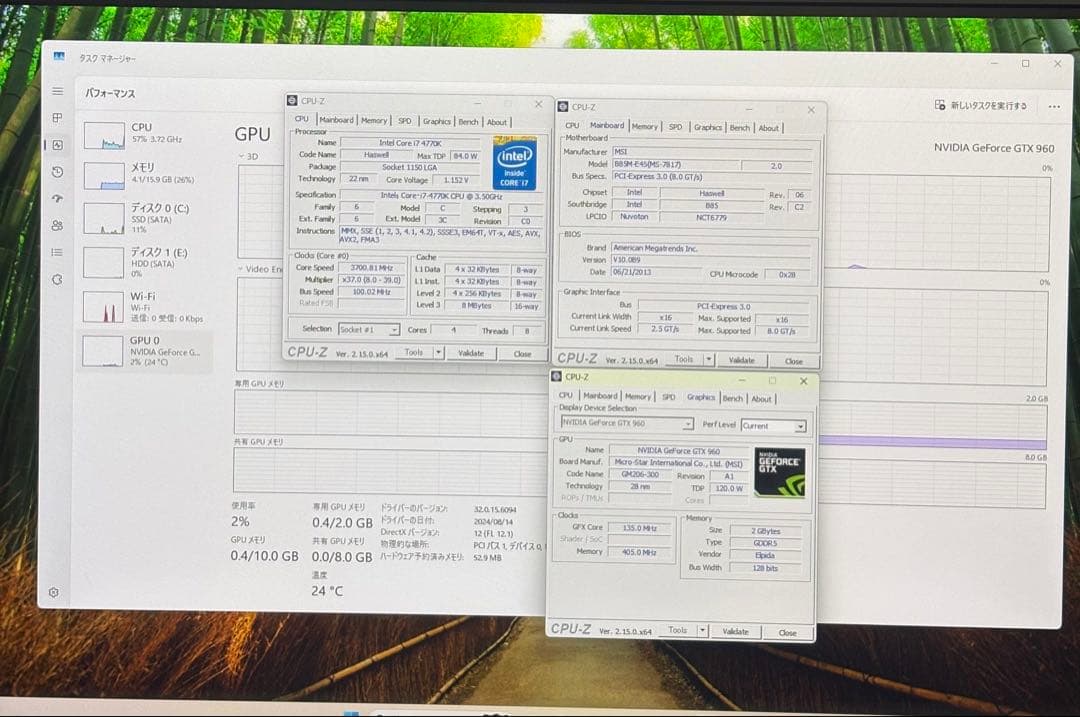Image resolution: width=1080 pixels, height=717 pixels.
Task: Open Task Manager settings gear
Action: (x=54, y=592)
